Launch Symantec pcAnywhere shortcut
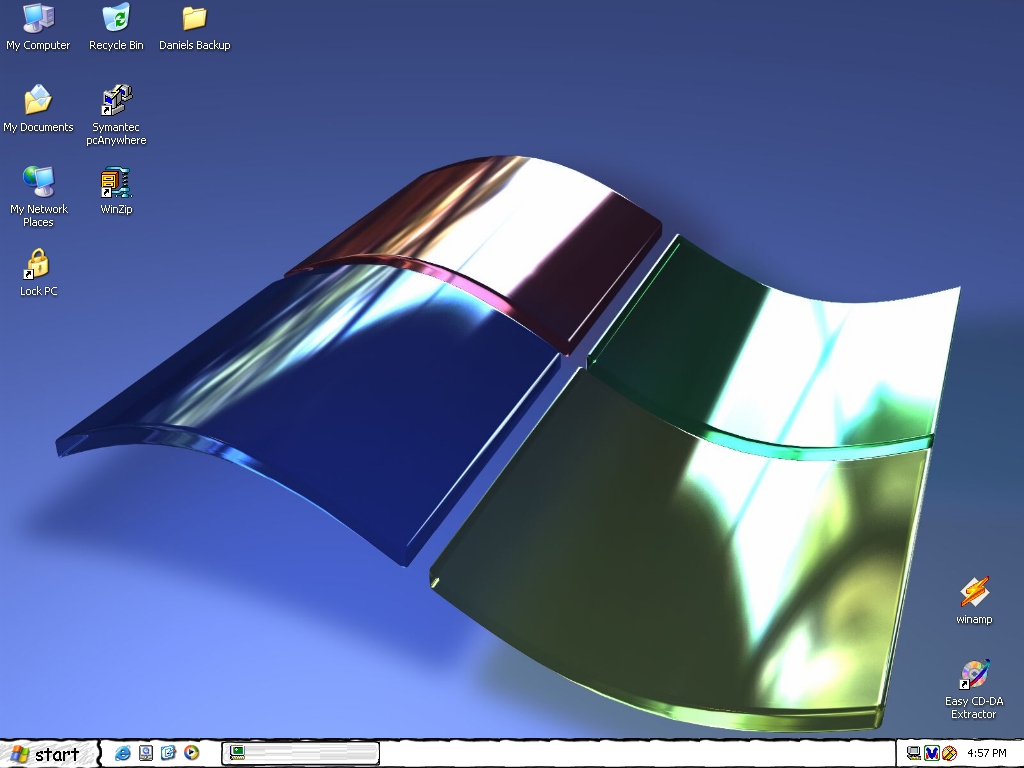 116,101
